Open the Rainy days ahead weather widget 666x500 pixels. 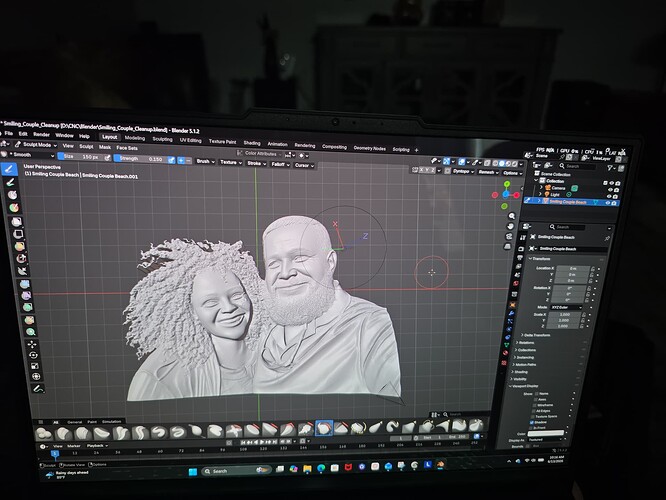67,475
